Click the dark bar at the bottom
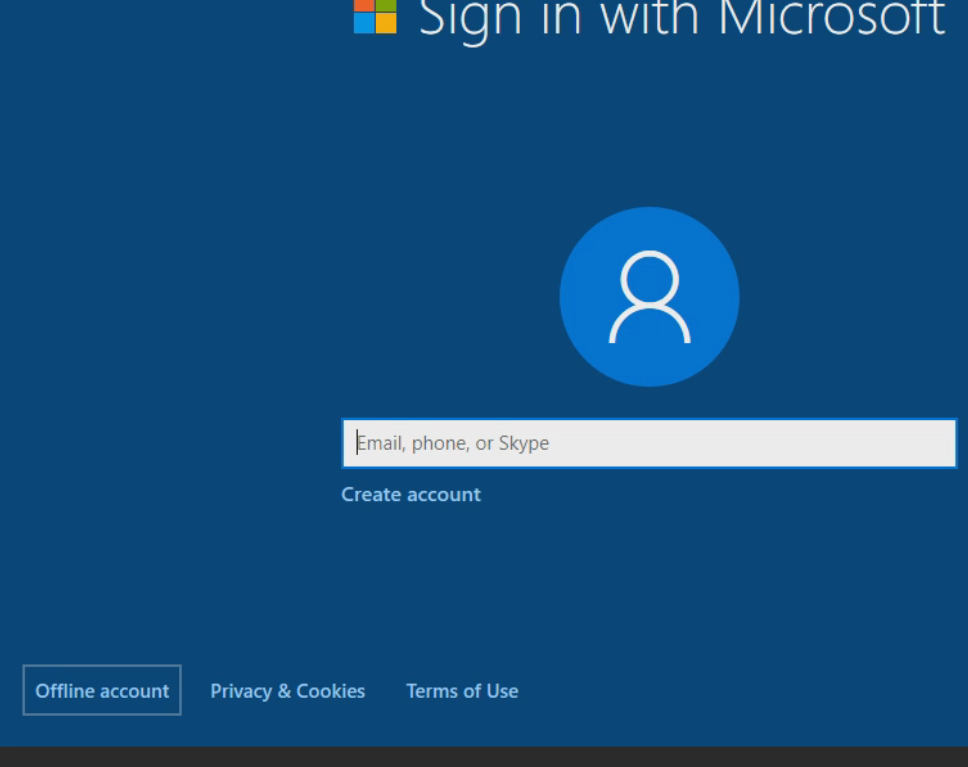The height and width of the screenshot is (767, 968). tap(484, 757)
